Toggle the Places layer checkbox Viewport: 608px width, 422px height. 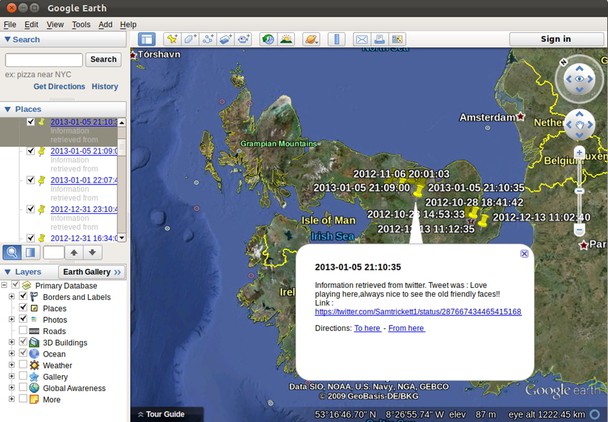click(23, 308)
